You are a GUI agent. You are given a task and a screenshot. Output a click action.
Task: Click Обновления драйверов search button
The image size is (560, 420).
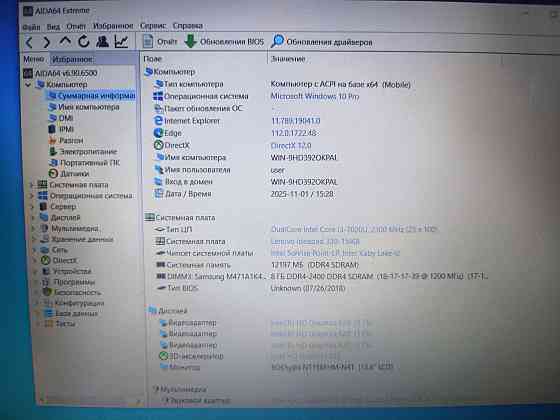[321, 42]
